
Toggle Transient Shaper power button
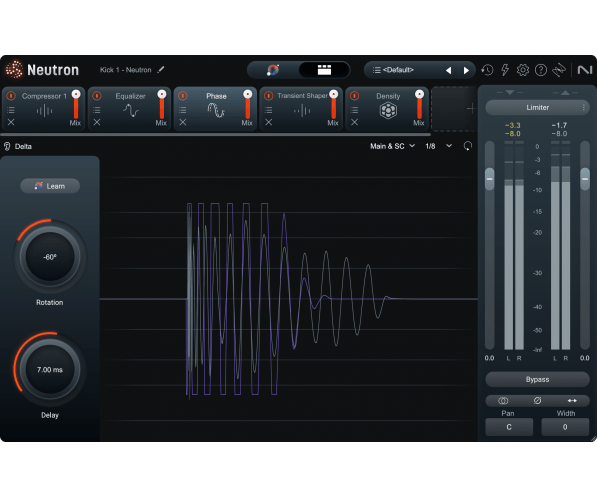point(268,96)
